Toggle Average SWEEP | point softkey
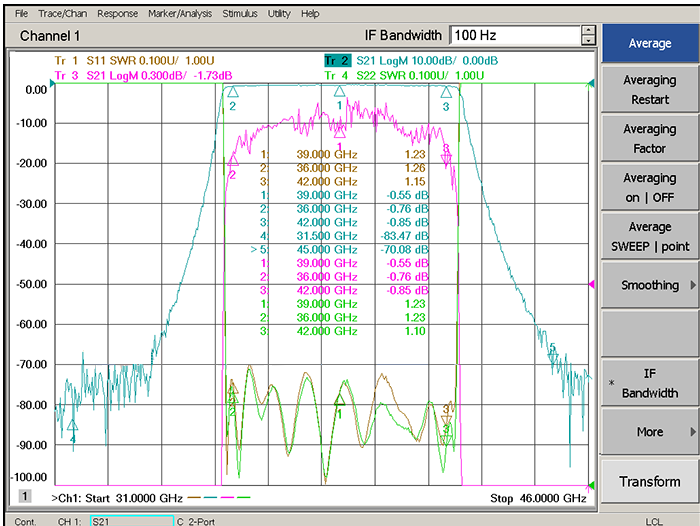 [650, 237]
